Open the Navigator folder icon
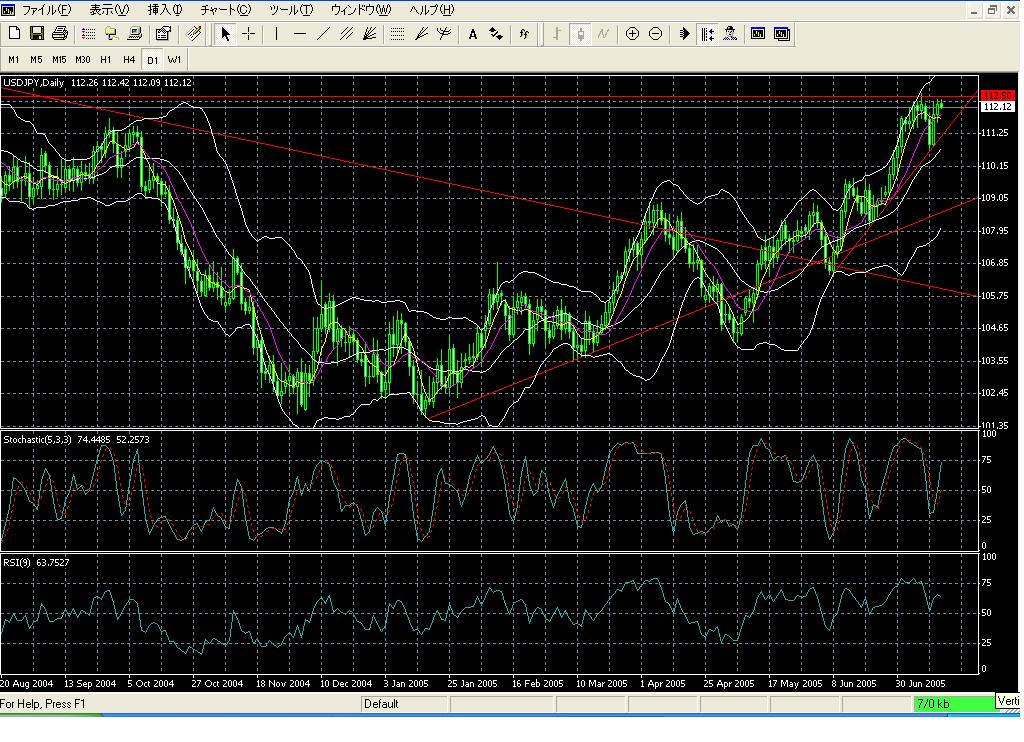The image size is (1024, 742). click(111, 34)
